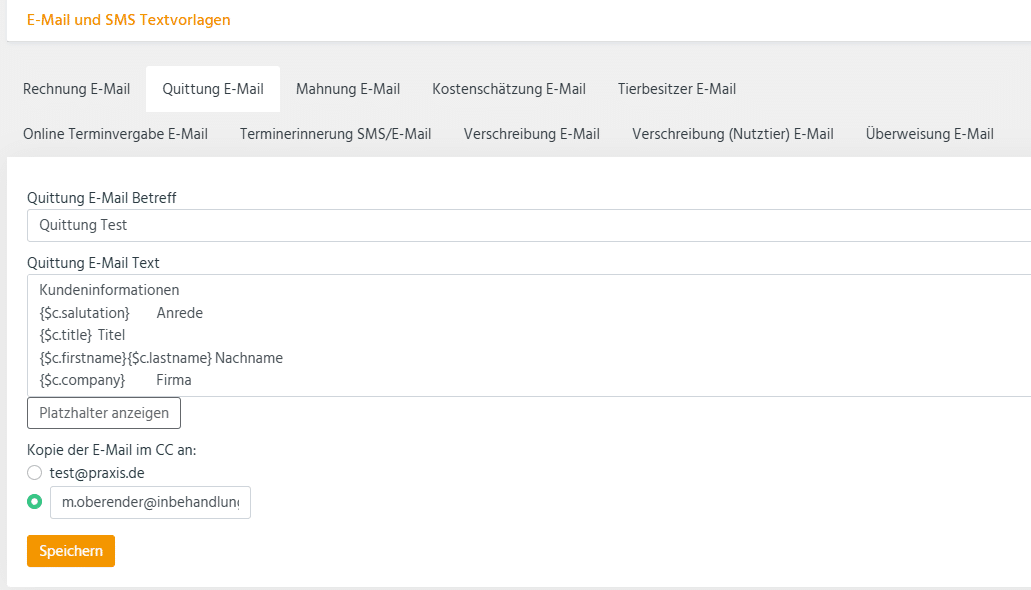1031x590 pixels.
Task: Place cursor on the Kundeninformationen line
Action: (109, 290)
